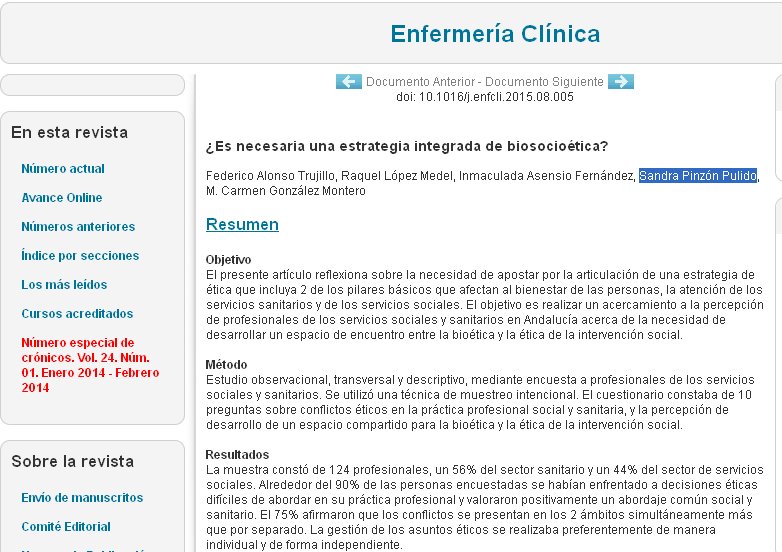Click the Sobre la revista heading
The height and width of the screenshot is (552, 782).
click(72, 461)
